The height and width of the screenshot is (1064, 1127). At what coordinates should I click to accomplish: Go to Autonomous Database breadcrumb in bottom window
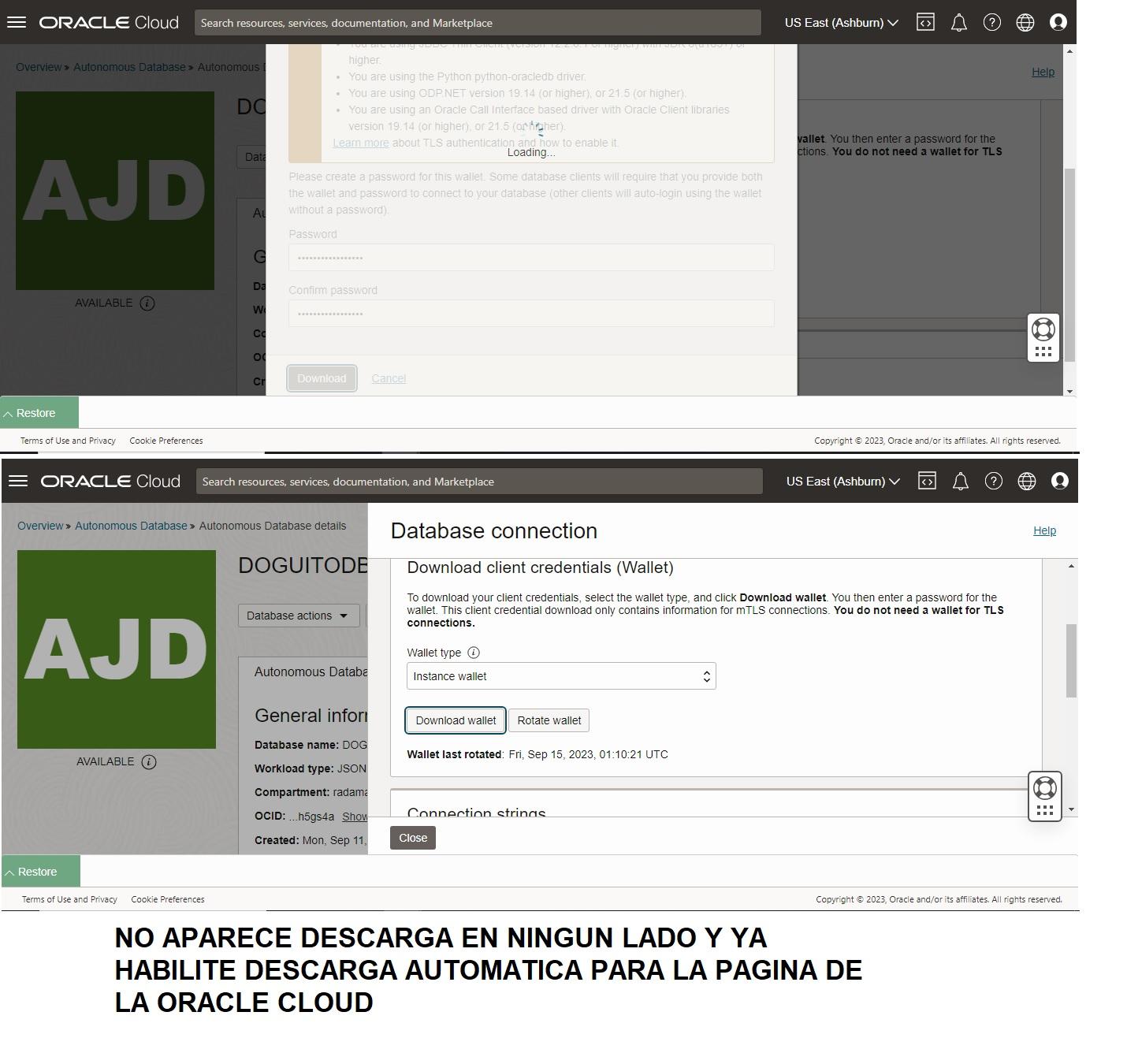131,526
